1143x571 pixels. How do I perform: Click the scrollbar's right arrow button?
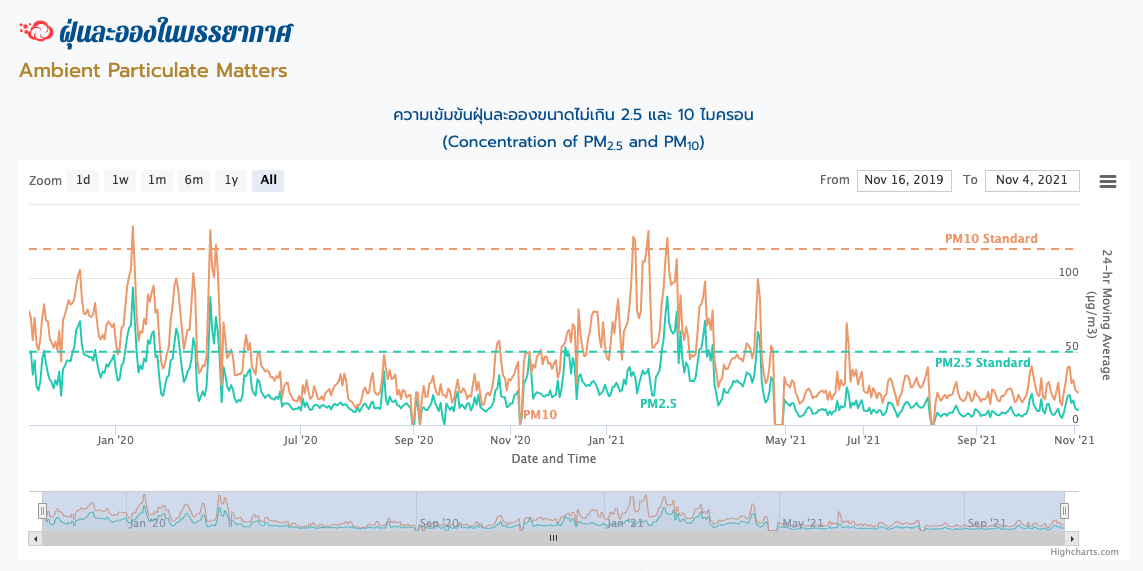(x=1071, y=538)
